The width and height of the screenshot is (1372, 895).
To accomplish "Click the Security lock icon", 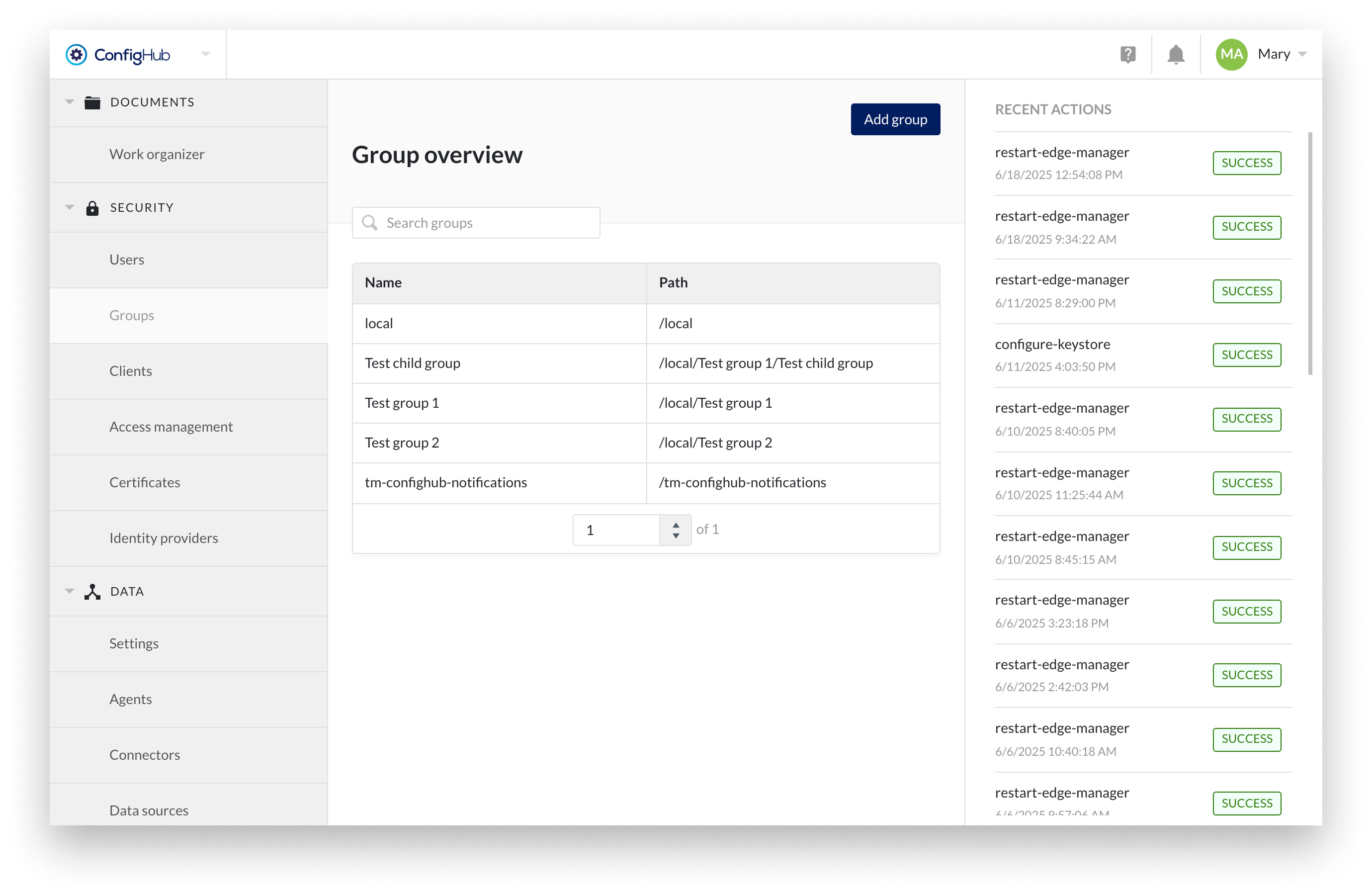I will tap(92, 208).
